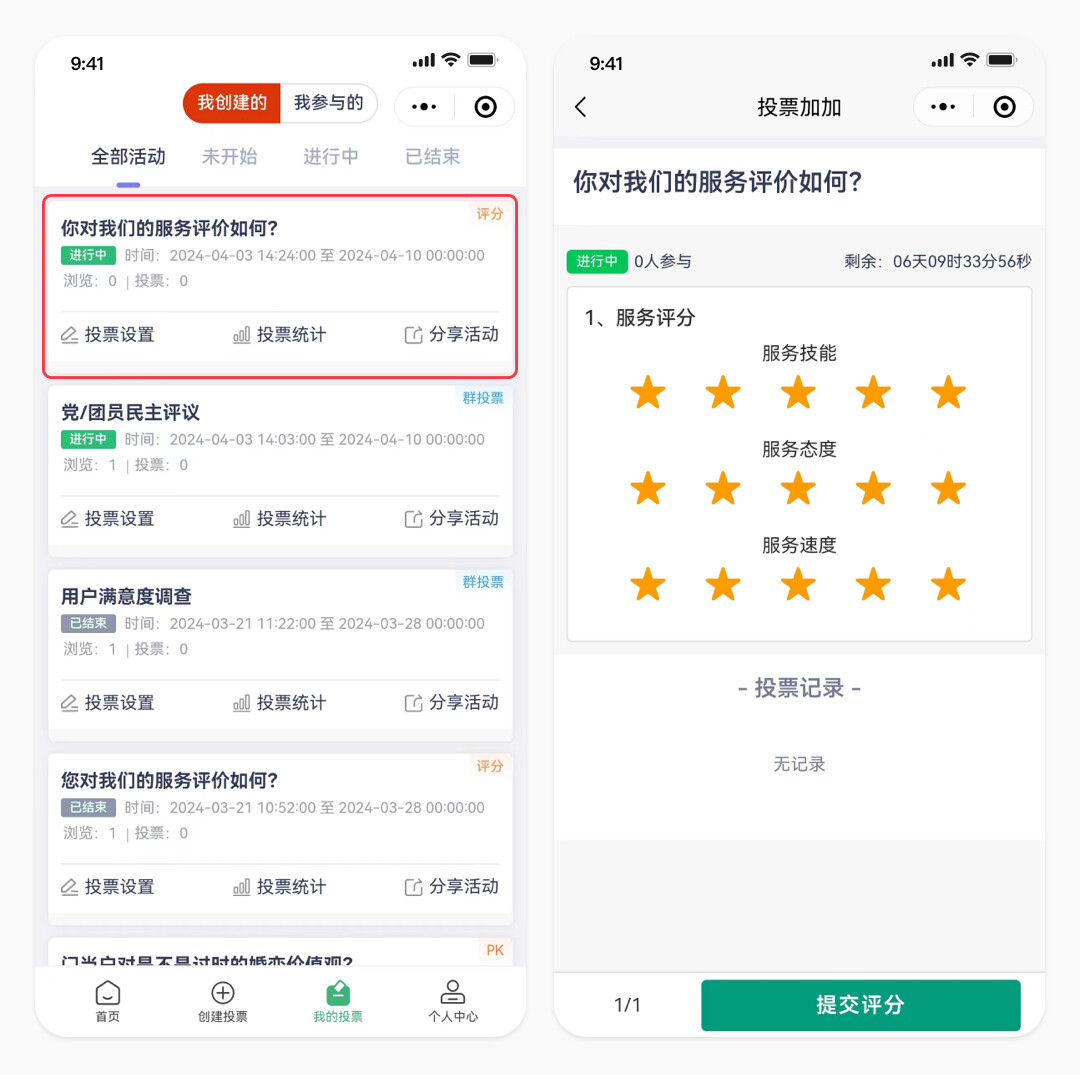Share the 用户满意度调查 activity
Image resolution: width=1080 pixels, height=1075 pixels.
[x=451, y=702]
